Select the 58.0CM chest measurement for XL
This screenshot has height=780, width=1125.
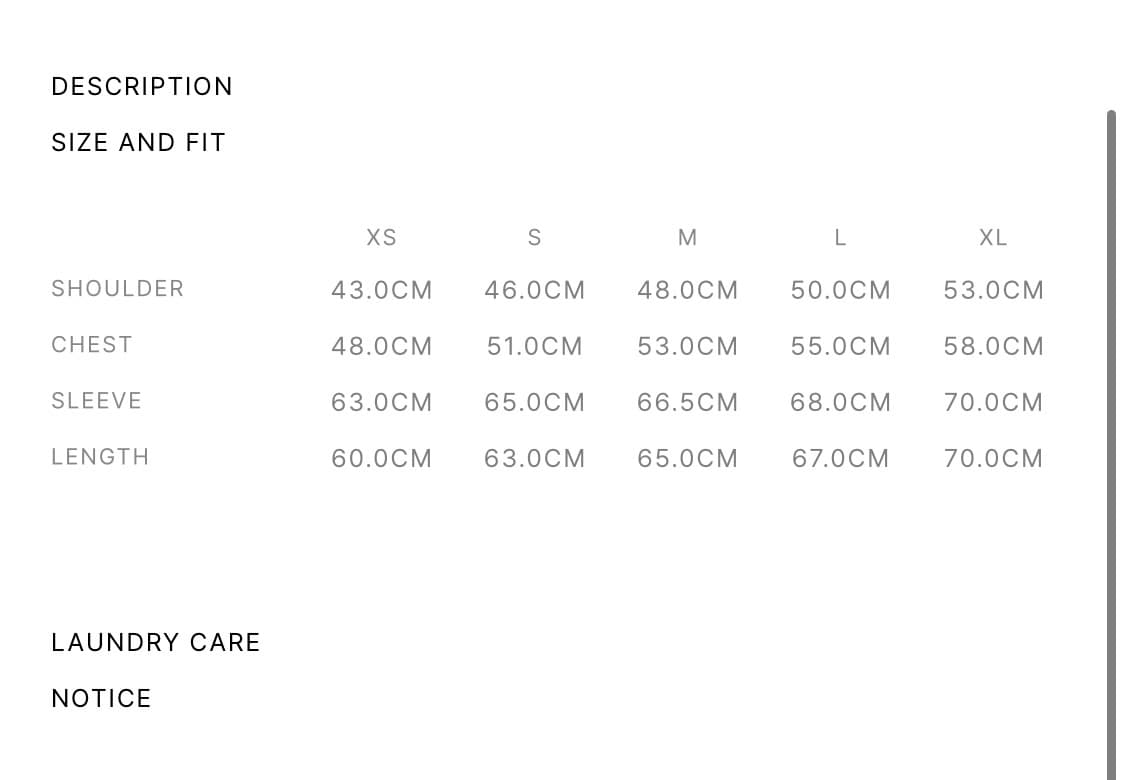pos(993,347)
